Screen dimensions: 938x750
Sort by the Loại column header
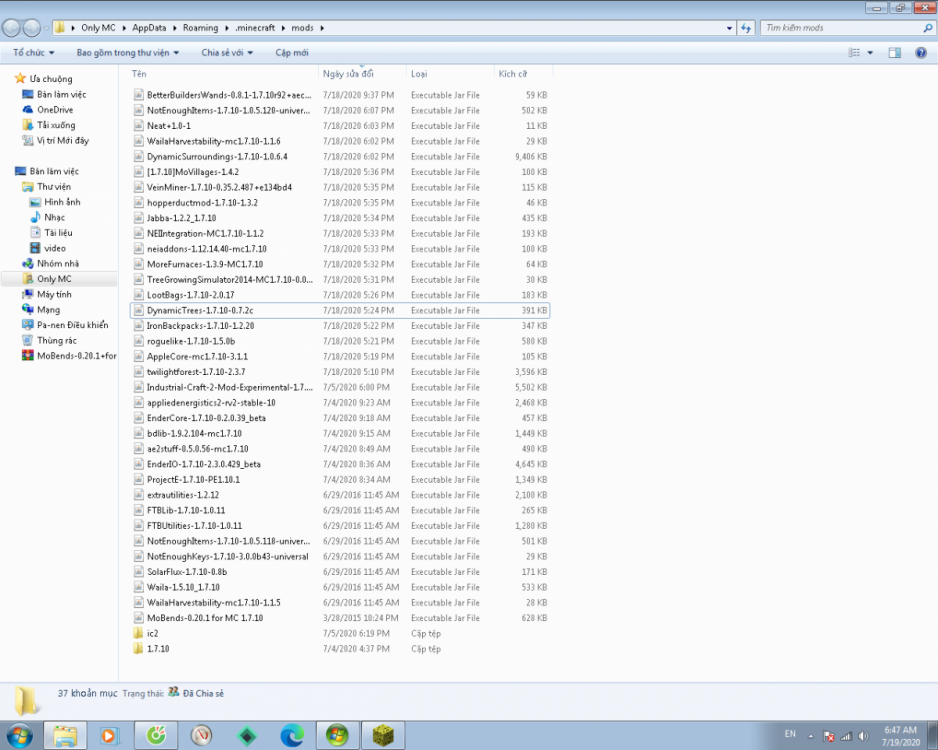tap(450, 74)
